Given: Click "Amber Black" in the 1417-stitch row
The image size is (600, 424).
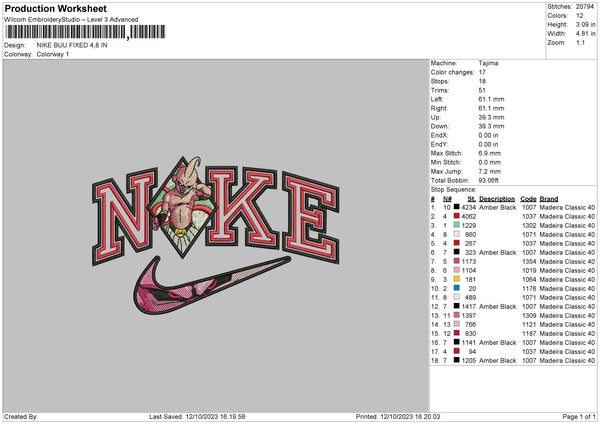Looking at the screenshot, I should (x=497, y=307).
